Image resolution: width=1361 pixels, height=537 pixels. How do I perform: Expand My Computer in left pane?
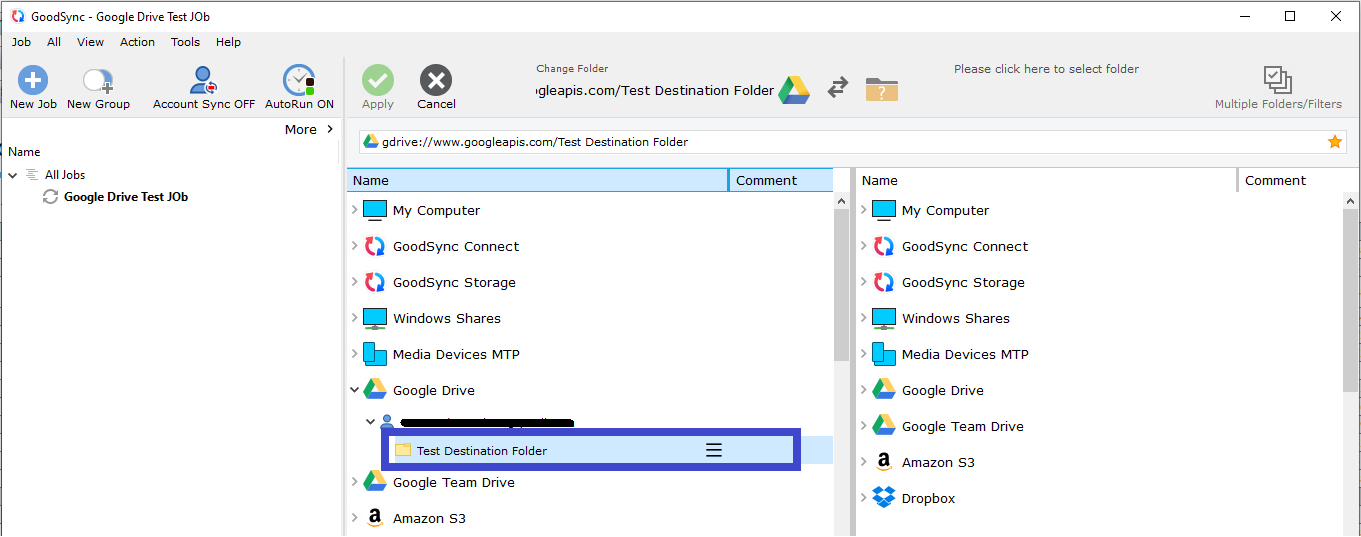coord(355,211)
